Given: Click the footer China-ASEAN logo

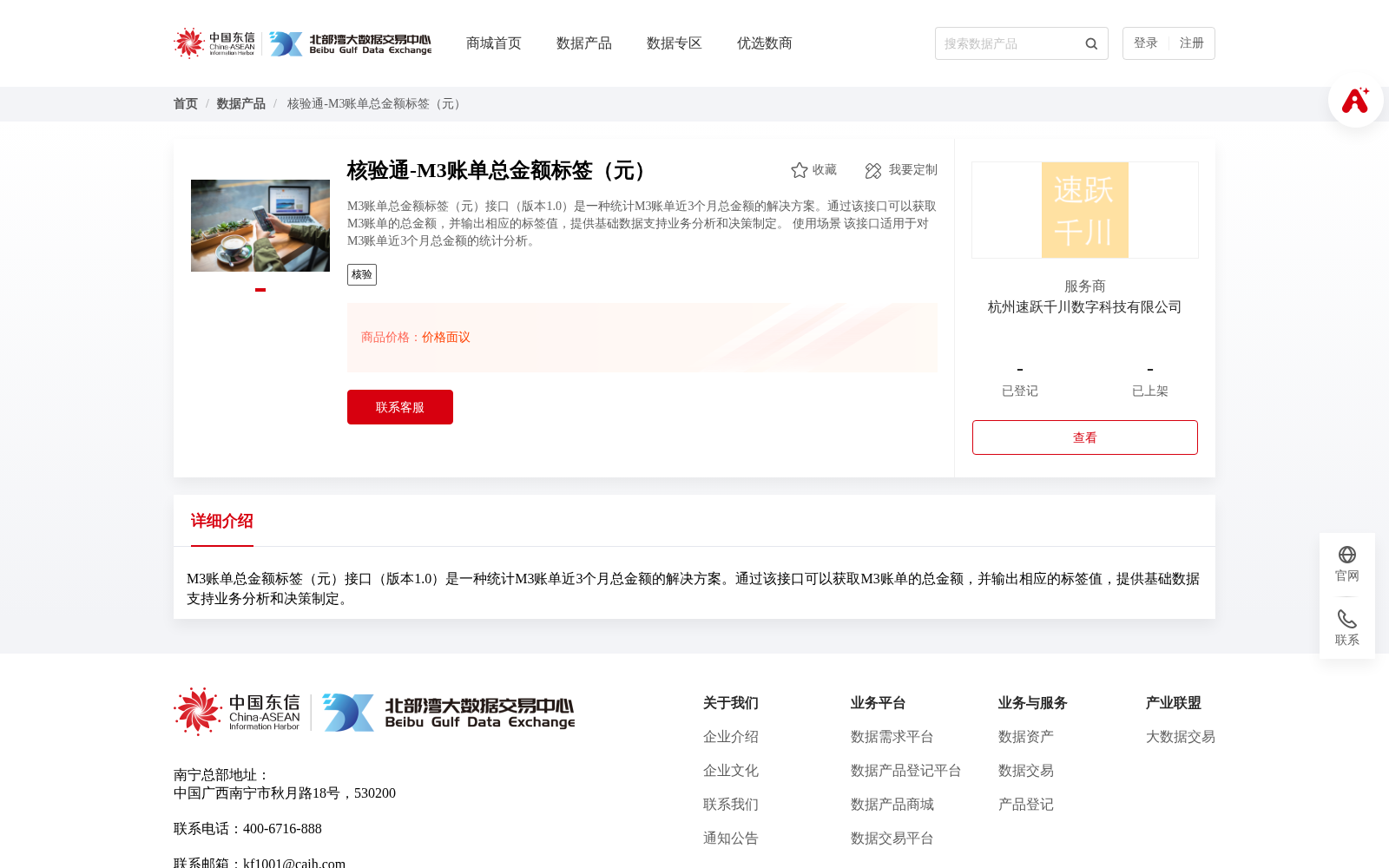Looking at the screenshot, I should coord(237,712).
